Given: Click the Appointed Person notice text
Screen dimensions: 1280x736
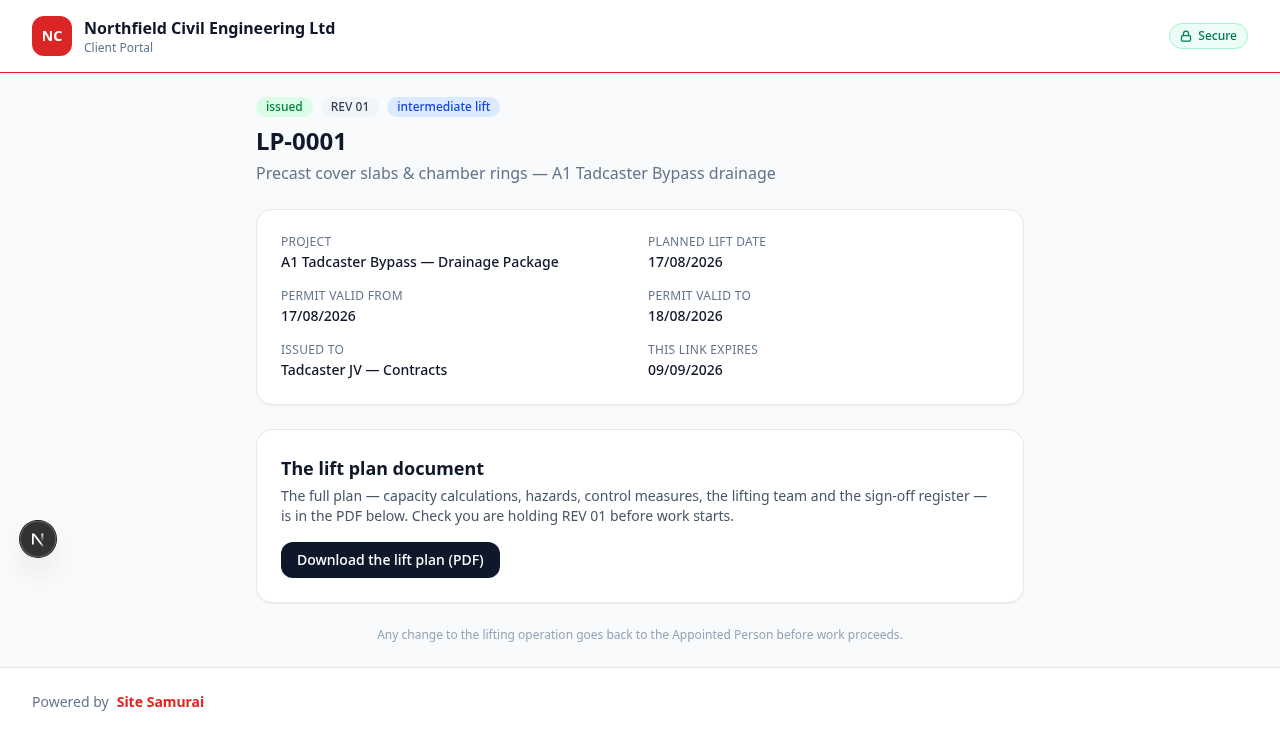Looking at the screenshot, I should point(640,635).
